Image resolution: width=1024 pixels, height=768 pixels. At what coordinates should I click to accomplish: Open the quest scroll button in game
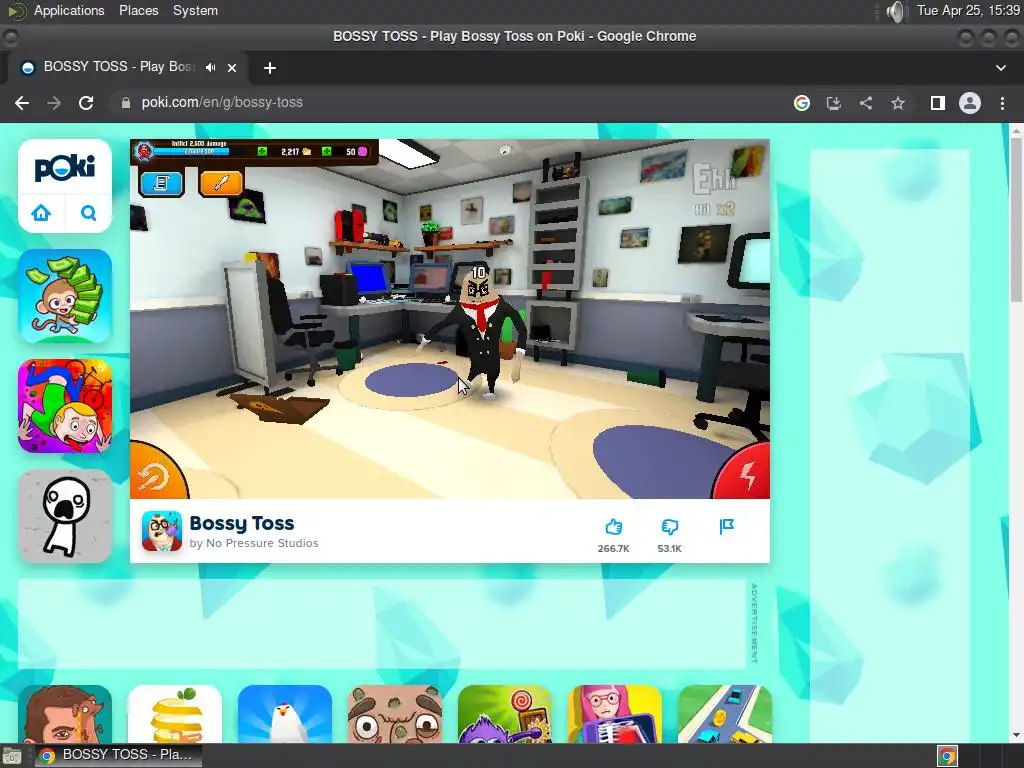click(x=161, y=184)
